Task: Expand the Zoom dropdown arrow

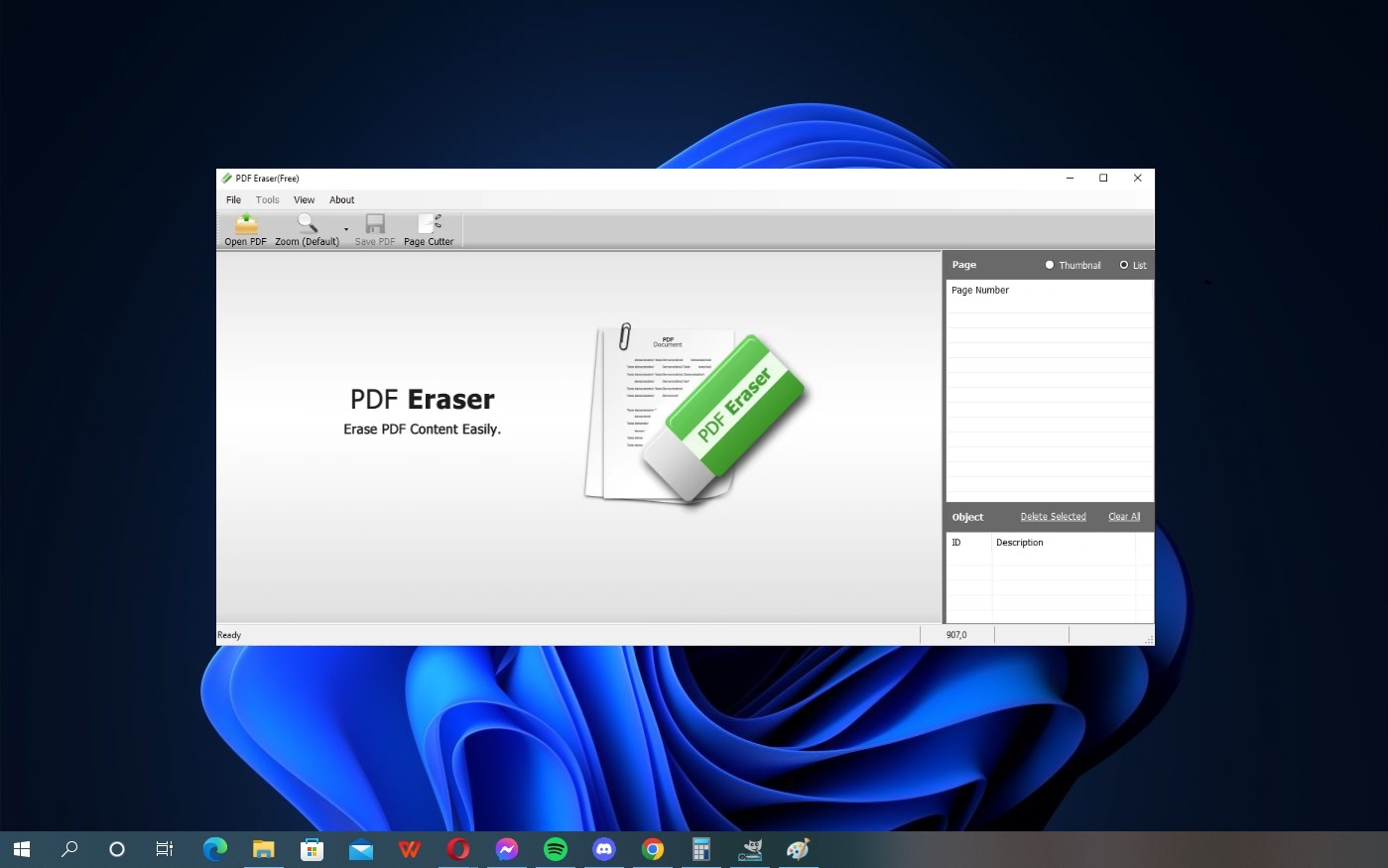Action: (x=346, y=230)
